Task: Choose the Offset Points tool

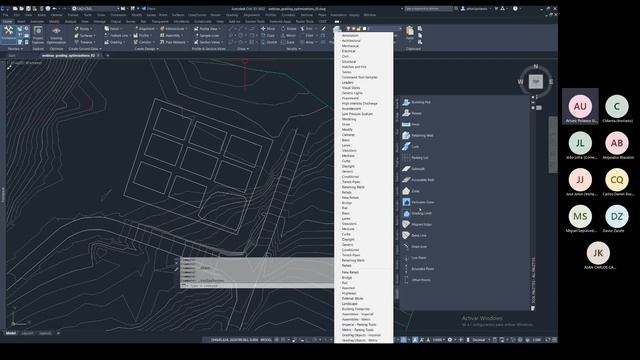Action: tap(416, 280)
